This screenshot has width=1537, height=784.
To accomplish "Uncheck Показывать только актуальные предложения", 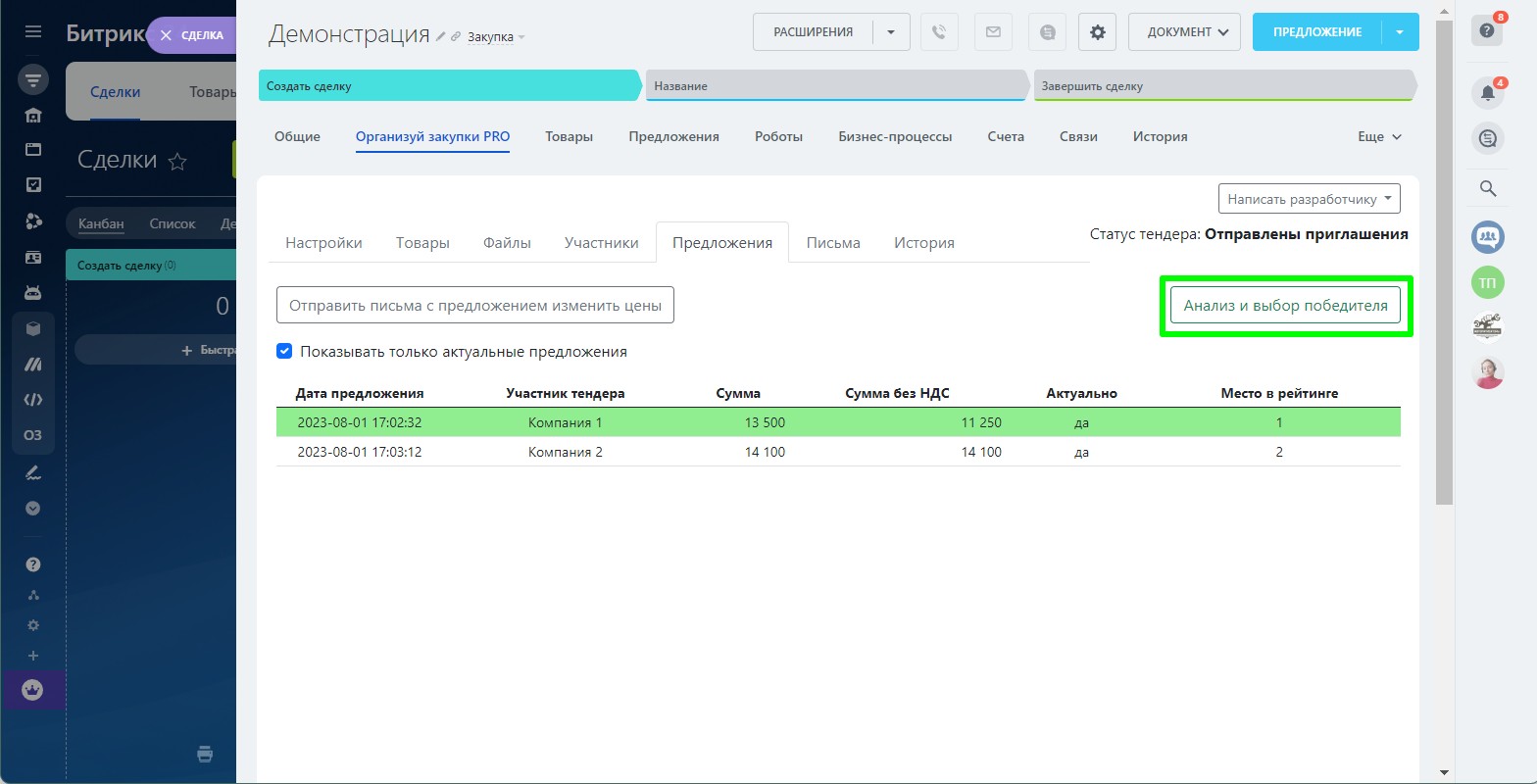I will coord(284,351).
